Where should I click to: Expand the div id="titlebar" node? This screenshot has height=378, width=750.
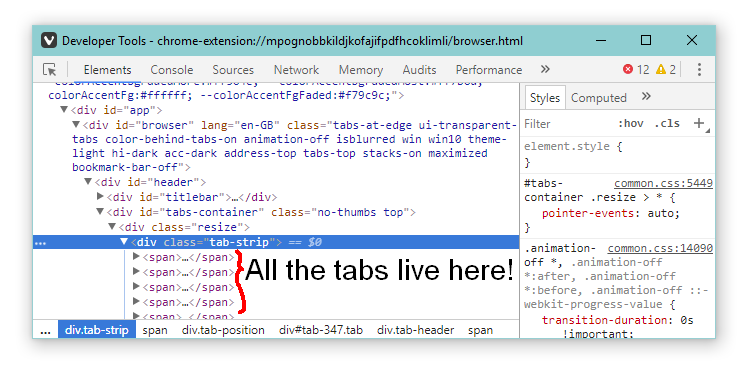click(x=100, y=196)
